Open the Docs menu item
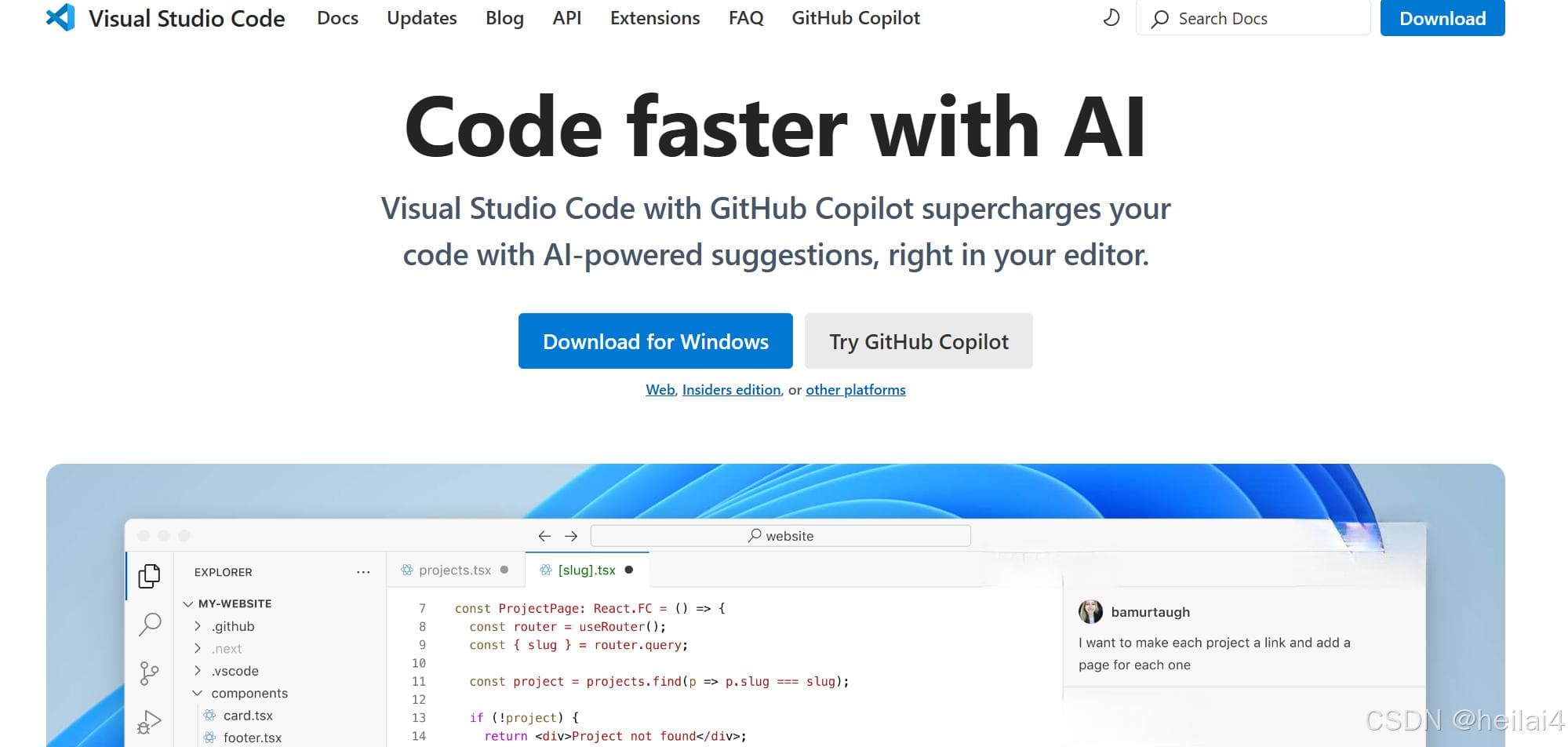Image resolution: width=1568 pixels, height=747 pixels. tap(337, 18)
